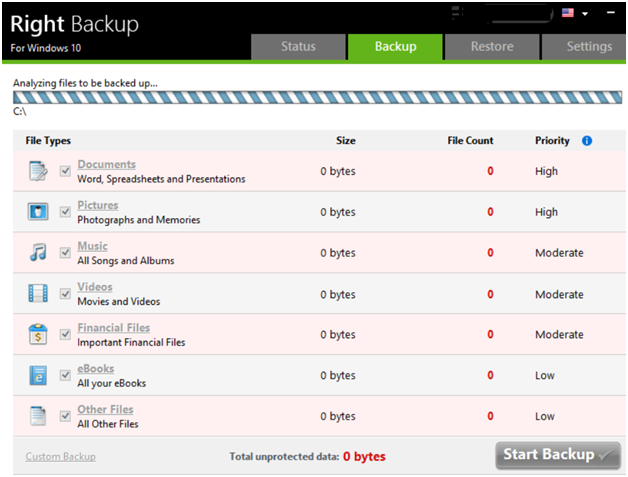Toggle the Videos checkbox
This screenshot has width=628, height=477.
click(65, 294)
